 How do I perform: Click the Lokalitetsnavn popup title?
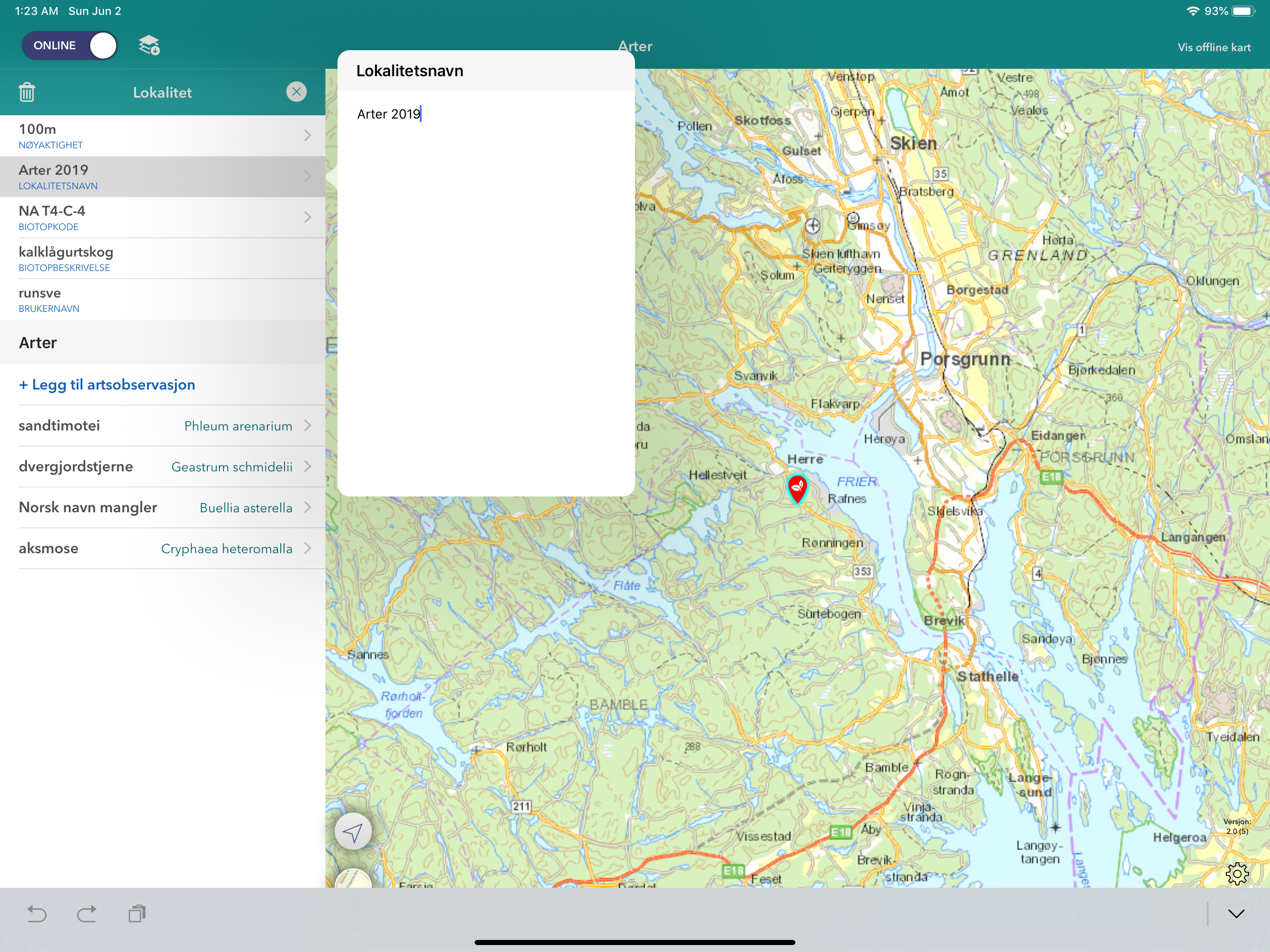[410, 71]
